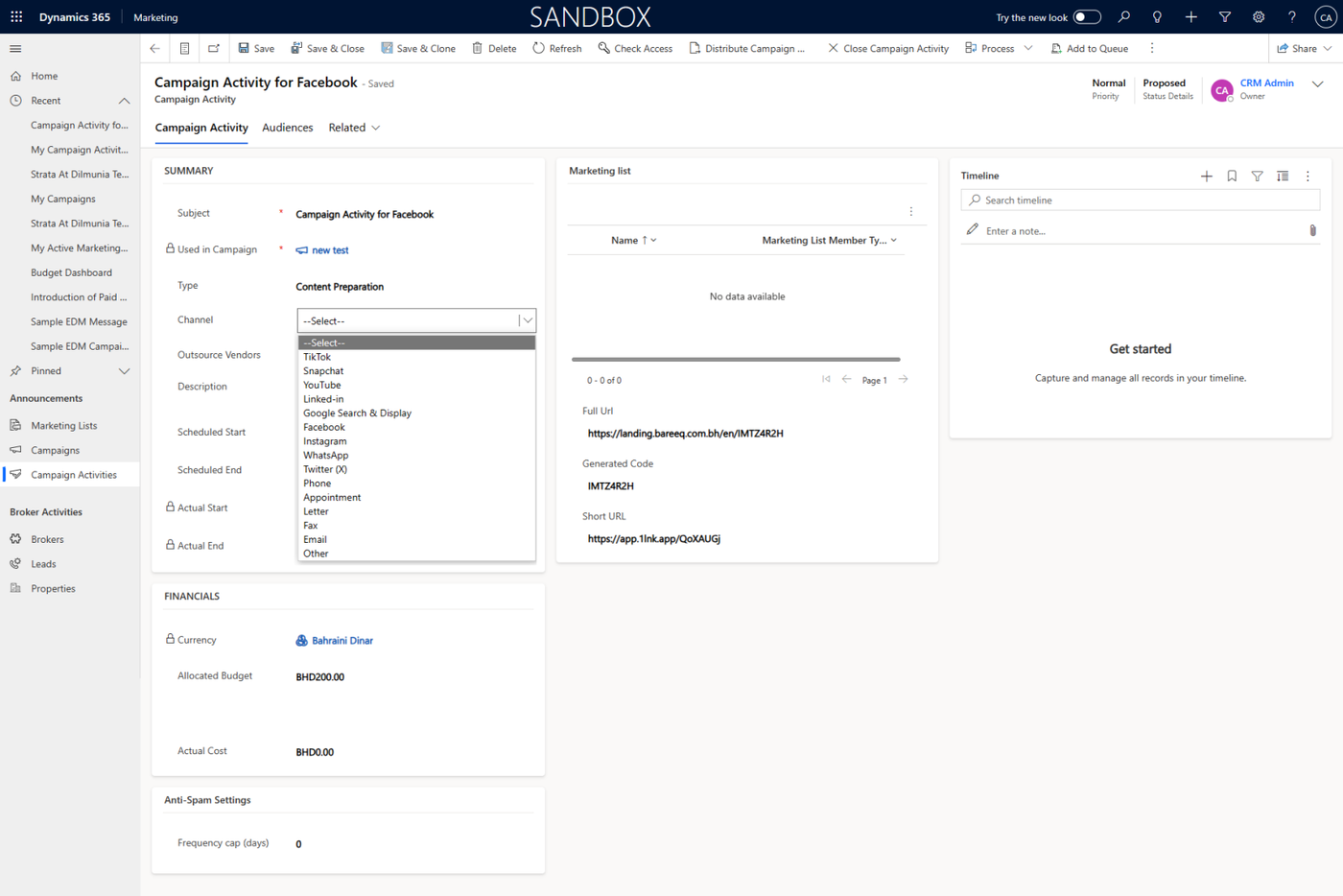Click the timeline bookmark icon
1343x896 pixels.
1232,177
